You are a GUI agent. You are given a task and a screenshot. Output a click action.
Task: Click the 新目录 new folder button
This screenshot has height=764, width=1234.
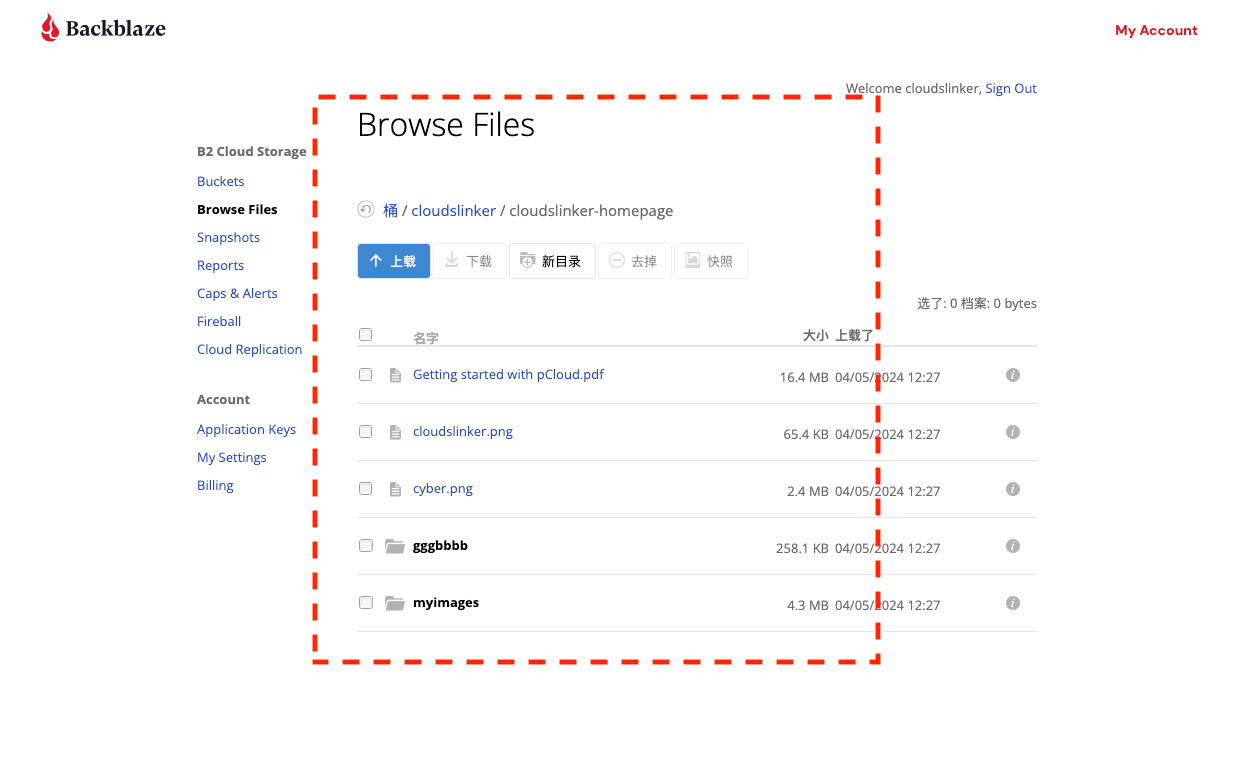(552, 261)
